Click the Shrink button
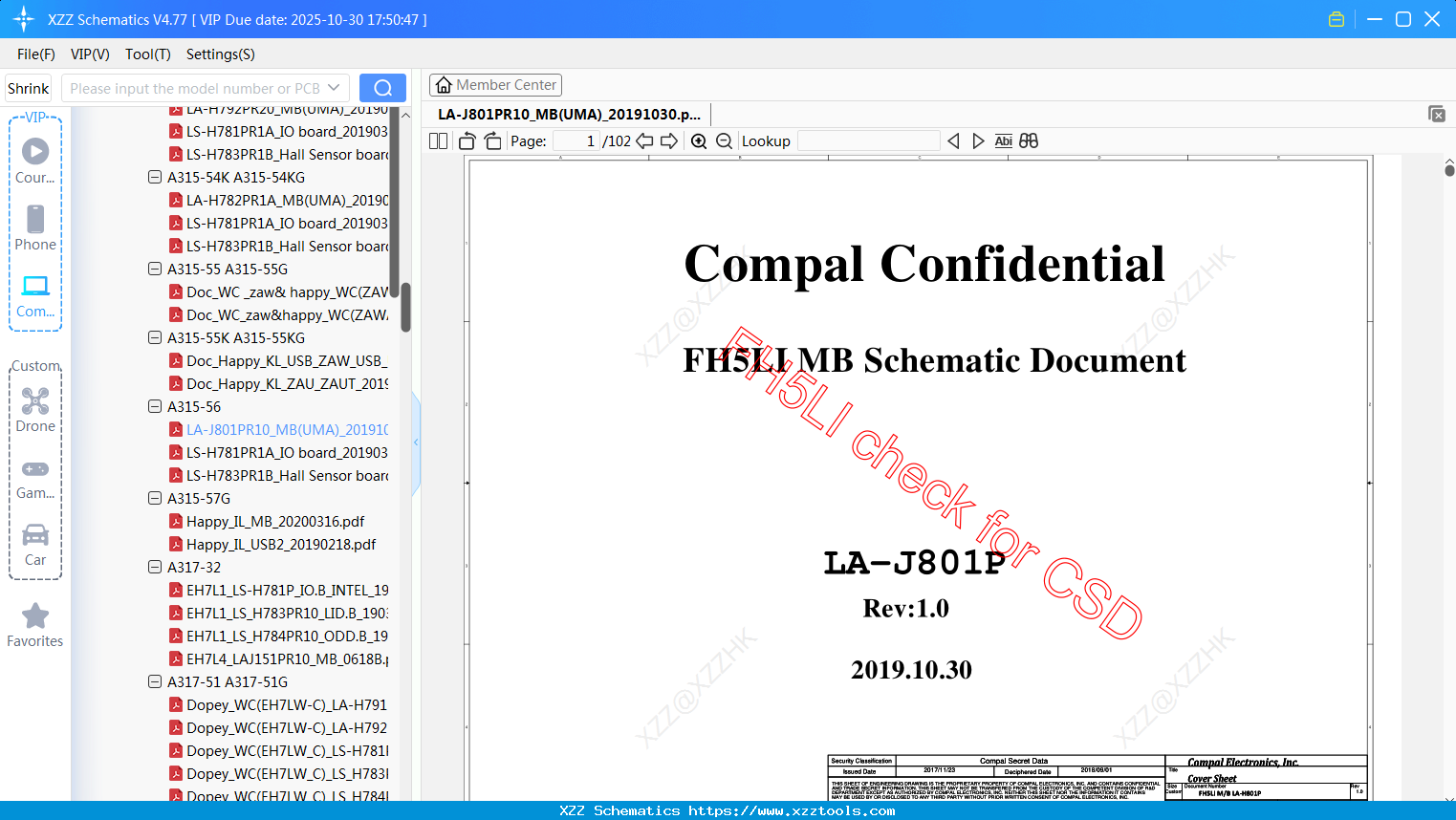 pyautogui.click(x=29, y=88)
